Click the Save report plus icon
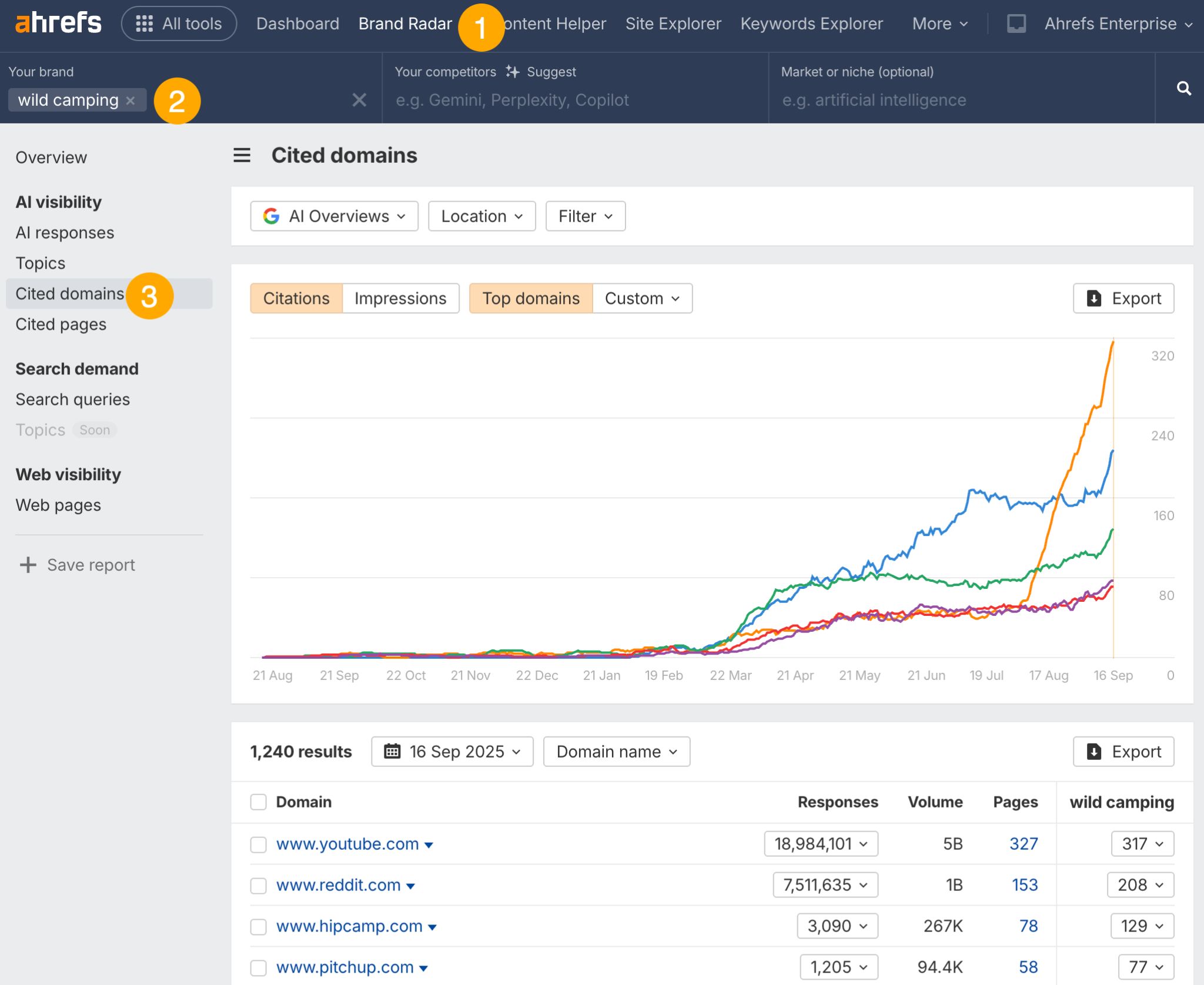Image resolution: width=1204 pixels, height=985 pixels. tap(28, 565)
